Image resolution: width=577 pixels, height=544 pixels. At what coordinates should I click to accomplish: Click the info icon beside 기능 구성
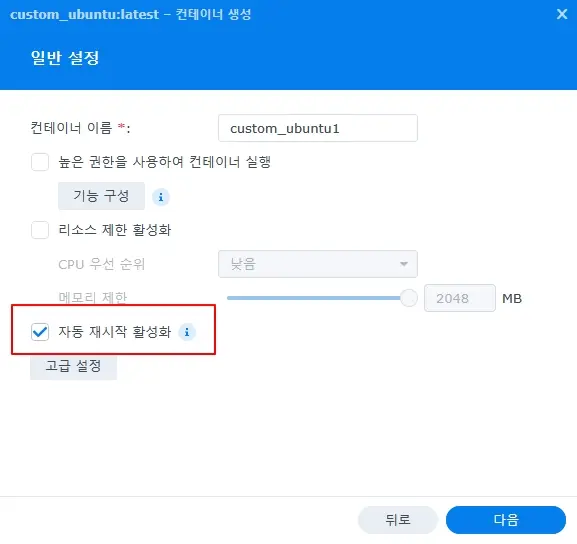[x=161, y=197]
